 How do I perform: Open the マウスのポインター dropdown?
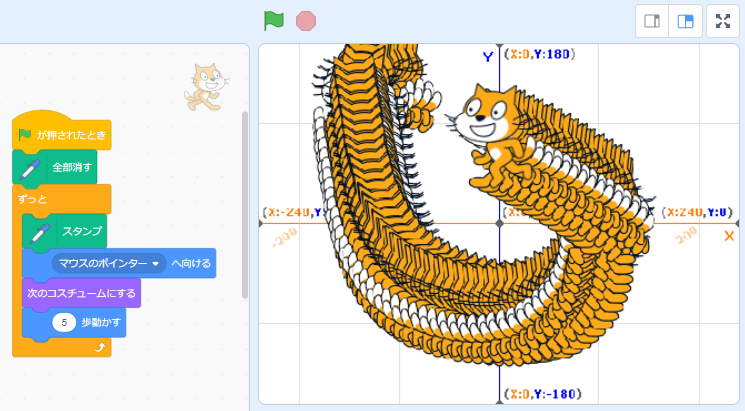tap(109, 263)
